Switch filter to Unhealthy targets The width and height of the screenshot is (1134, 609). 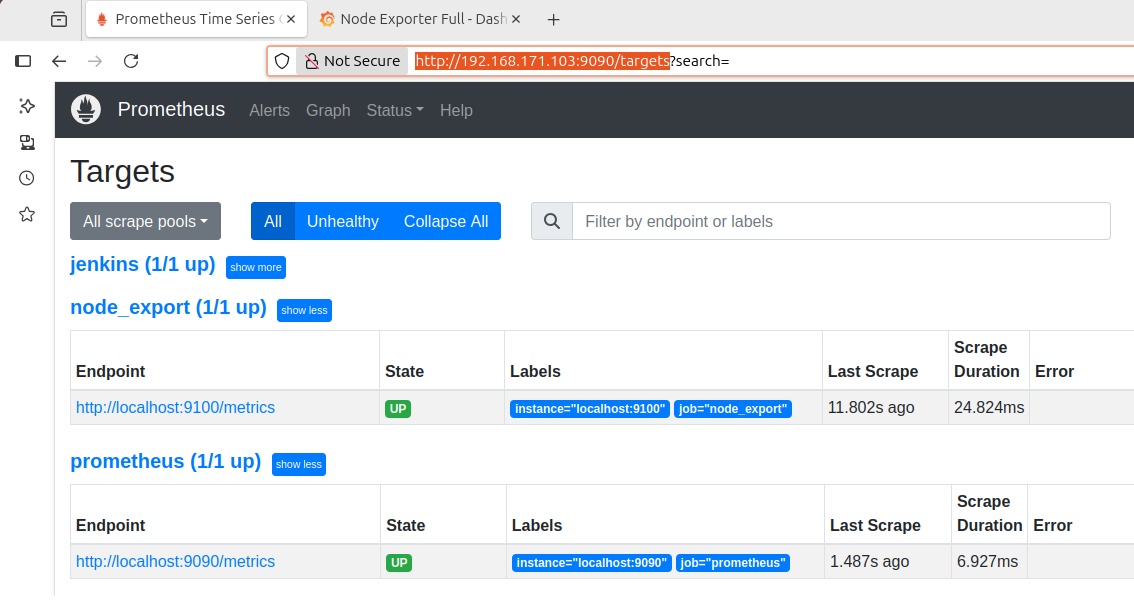pos(342,221)
